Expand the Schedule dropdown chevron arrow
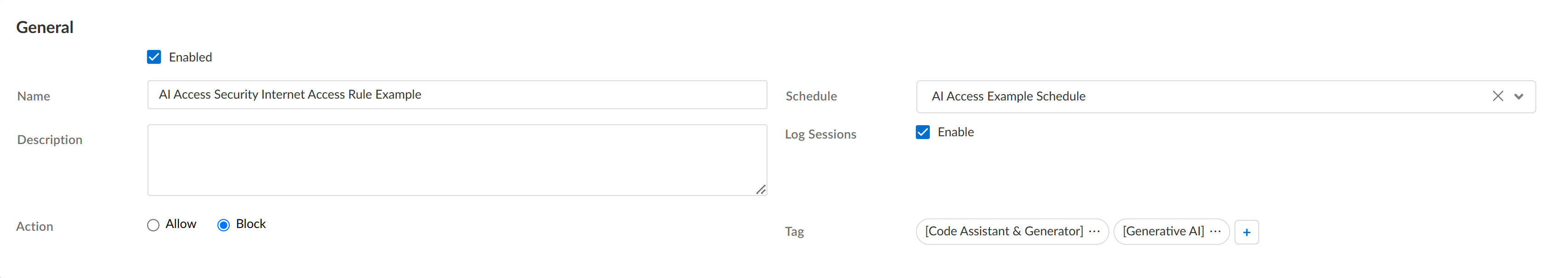The height and width of the screenshot is (278, 1568). click(x=1519, y=96)
